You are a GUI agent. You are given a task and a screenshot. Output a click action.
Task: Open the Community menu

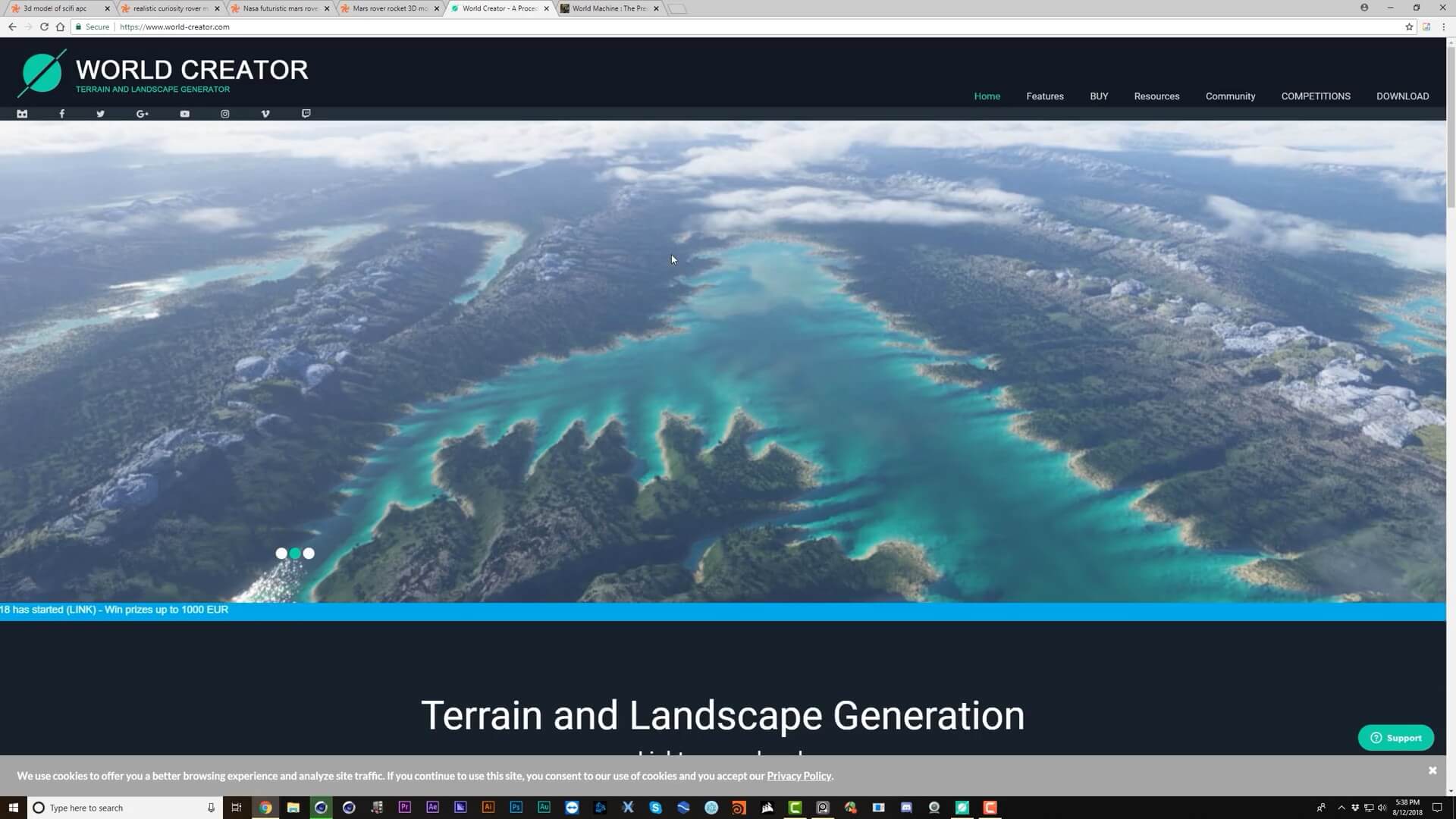tap(1230, 96)
